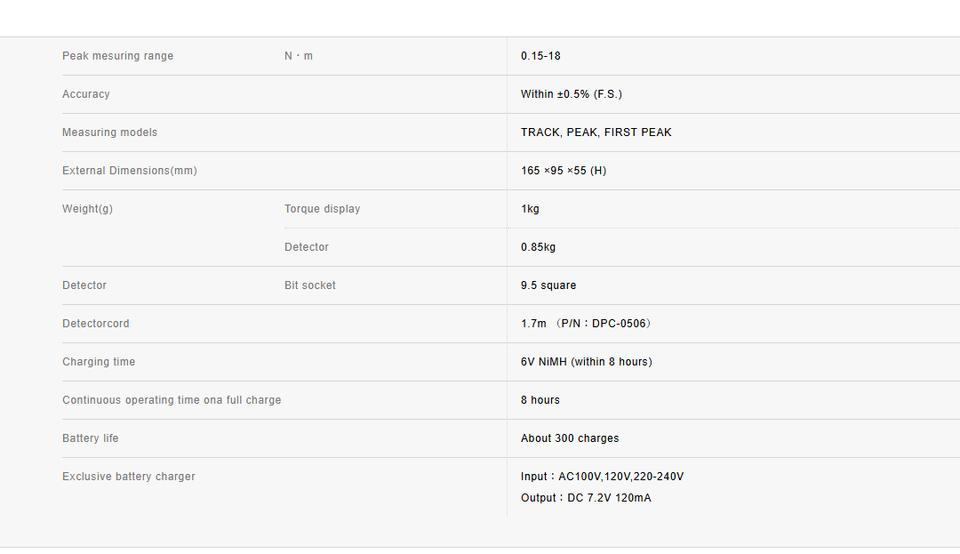Click External Dimensions(mm) label
Screen dimensions: 960x554
130,171
